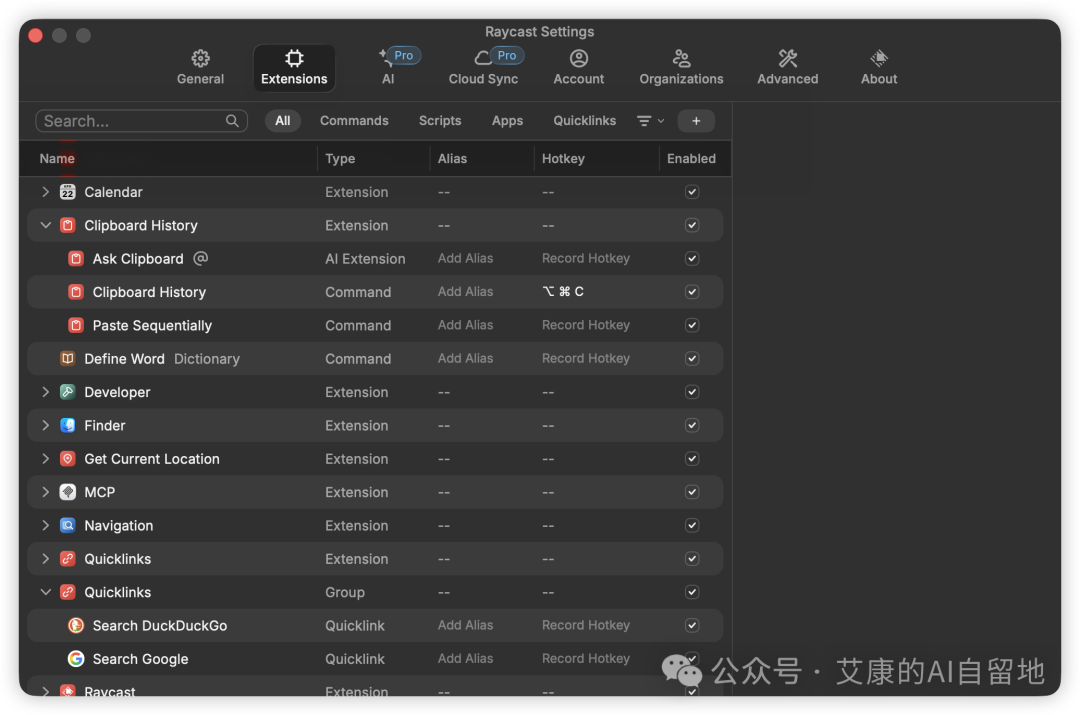The width and height of the screenshot is (1080, 715).
Task: Click Add Alias for Define Word
Action: point(466,358)
